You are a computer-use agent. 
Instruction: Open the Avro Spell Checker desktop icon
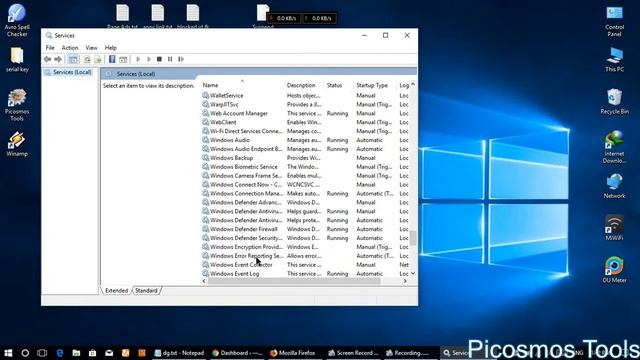[17, 20]
